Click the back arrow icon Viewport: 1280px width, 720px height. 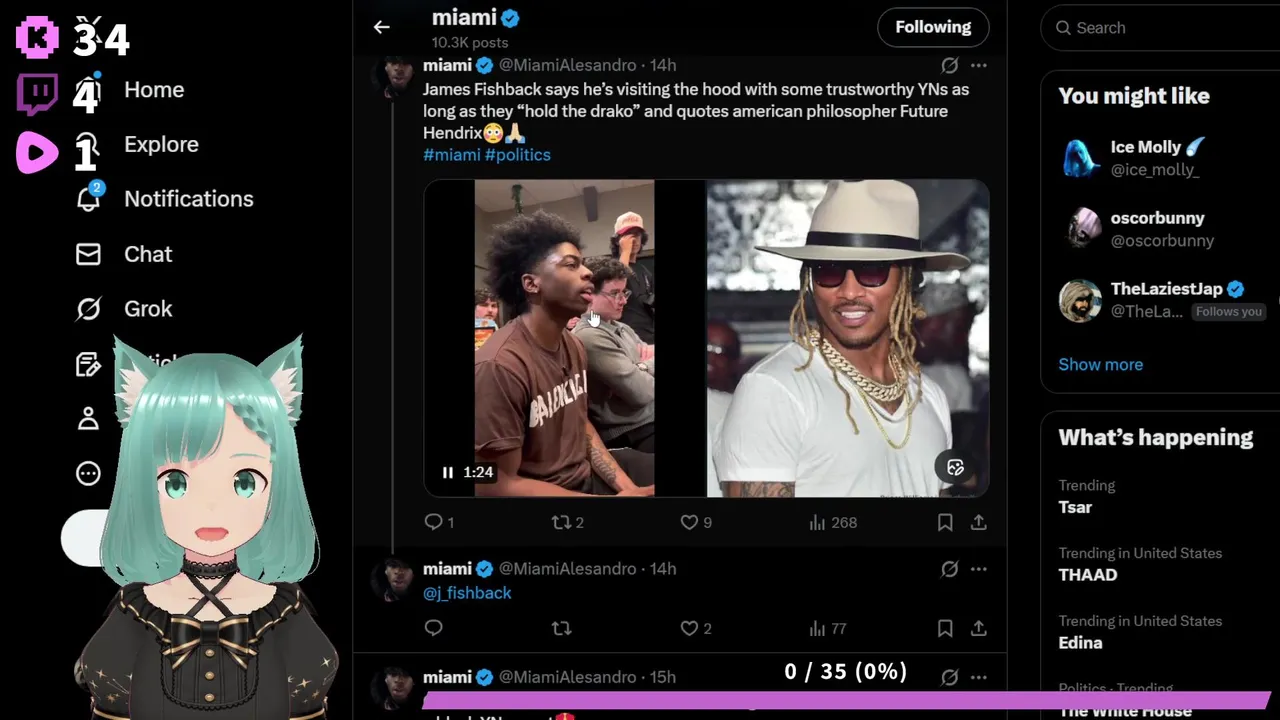(381, 28)
